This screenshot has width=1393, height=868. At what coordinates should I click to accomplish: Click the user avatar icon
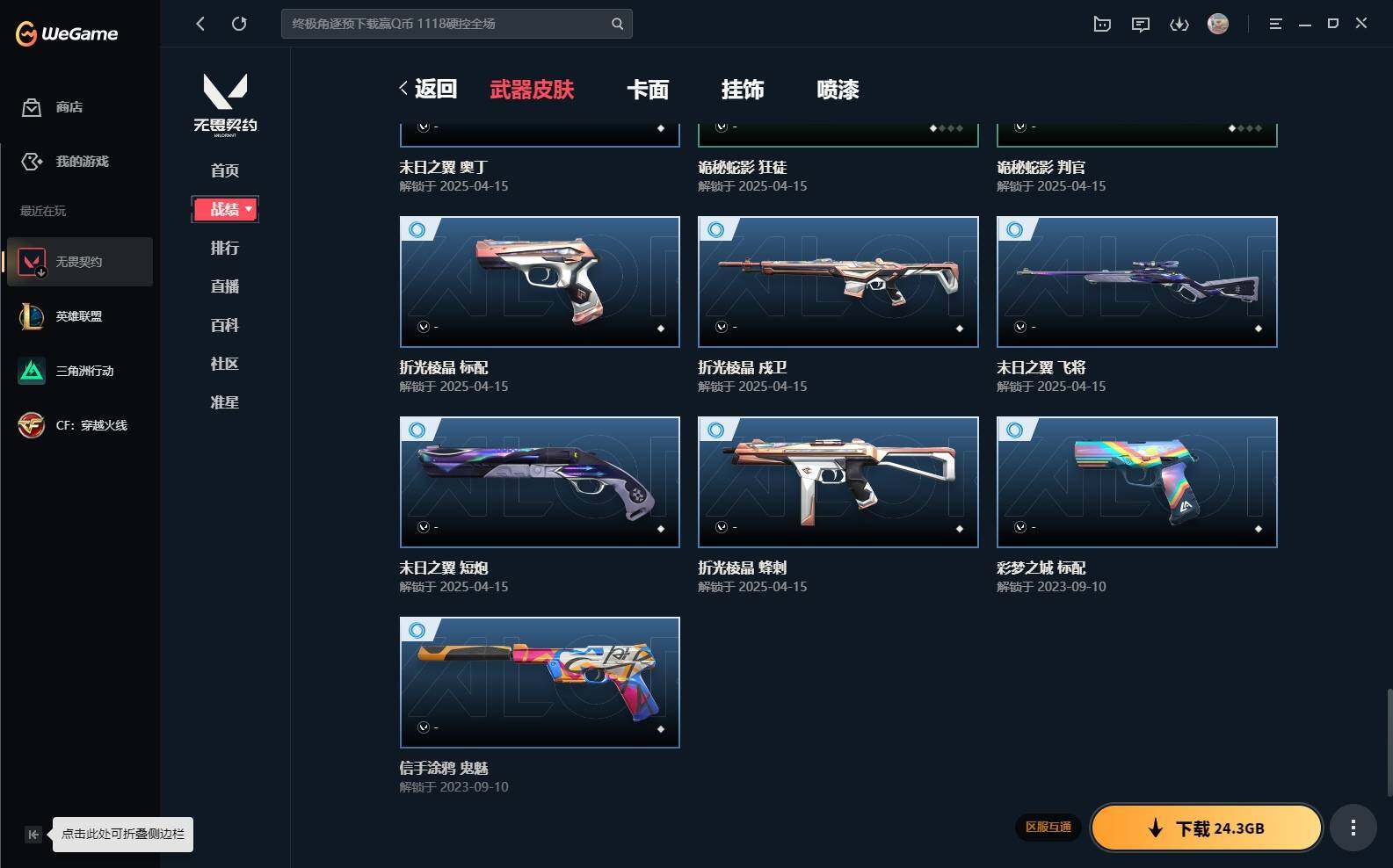tap(1218, 24)
